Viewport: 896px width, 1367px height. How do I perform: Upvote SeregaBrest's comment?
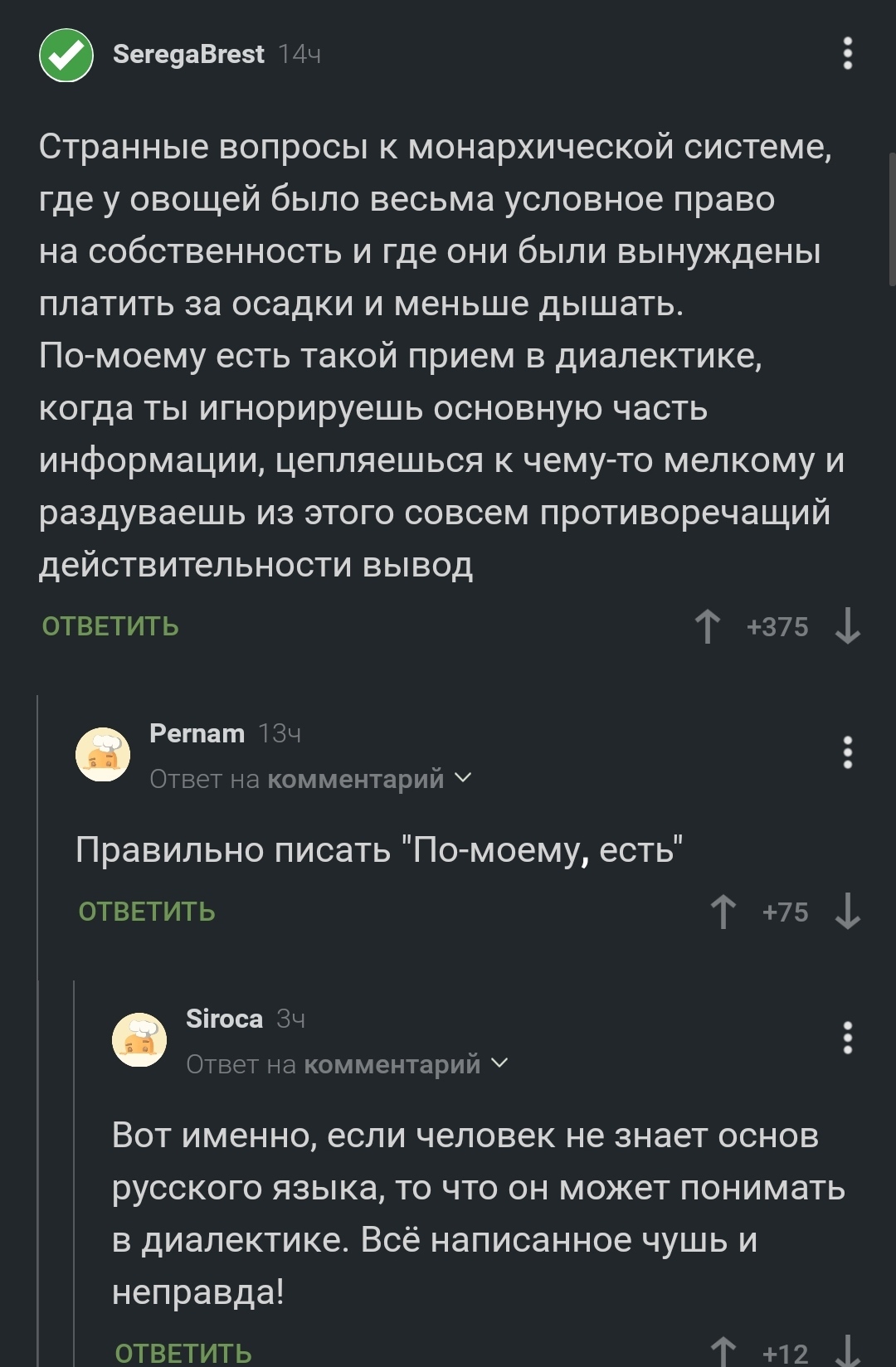click(708, 626)
